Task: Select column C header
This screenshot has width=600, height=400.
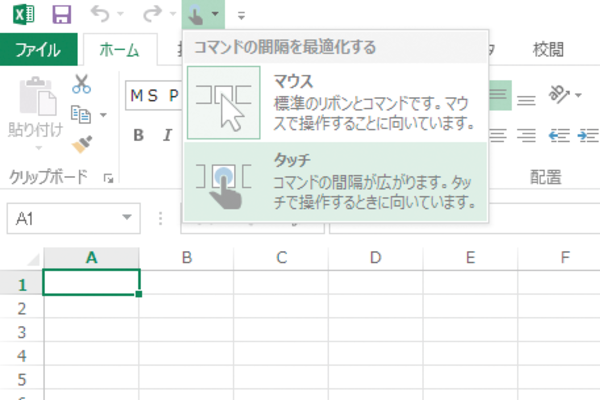Action: click(281, 258)
